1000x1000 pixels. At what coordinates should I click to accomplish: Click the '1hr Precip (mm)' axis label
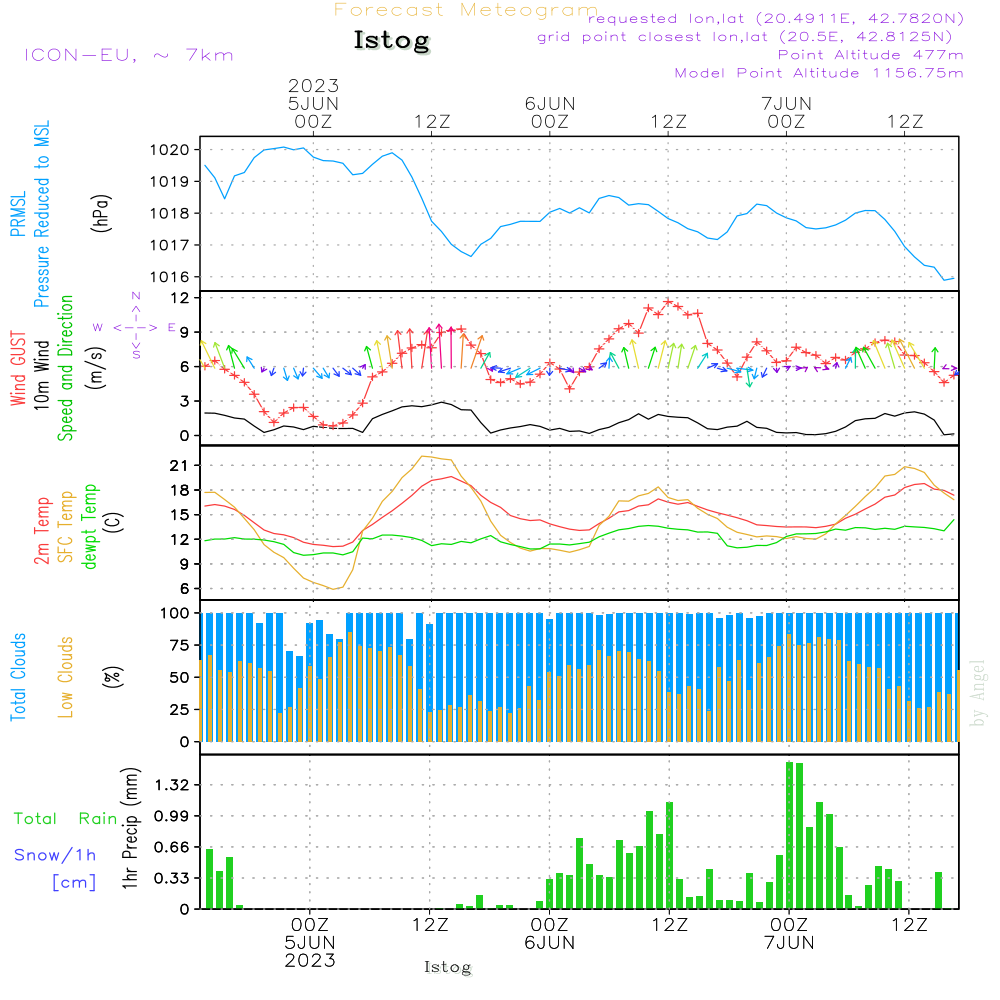[130, 828]
